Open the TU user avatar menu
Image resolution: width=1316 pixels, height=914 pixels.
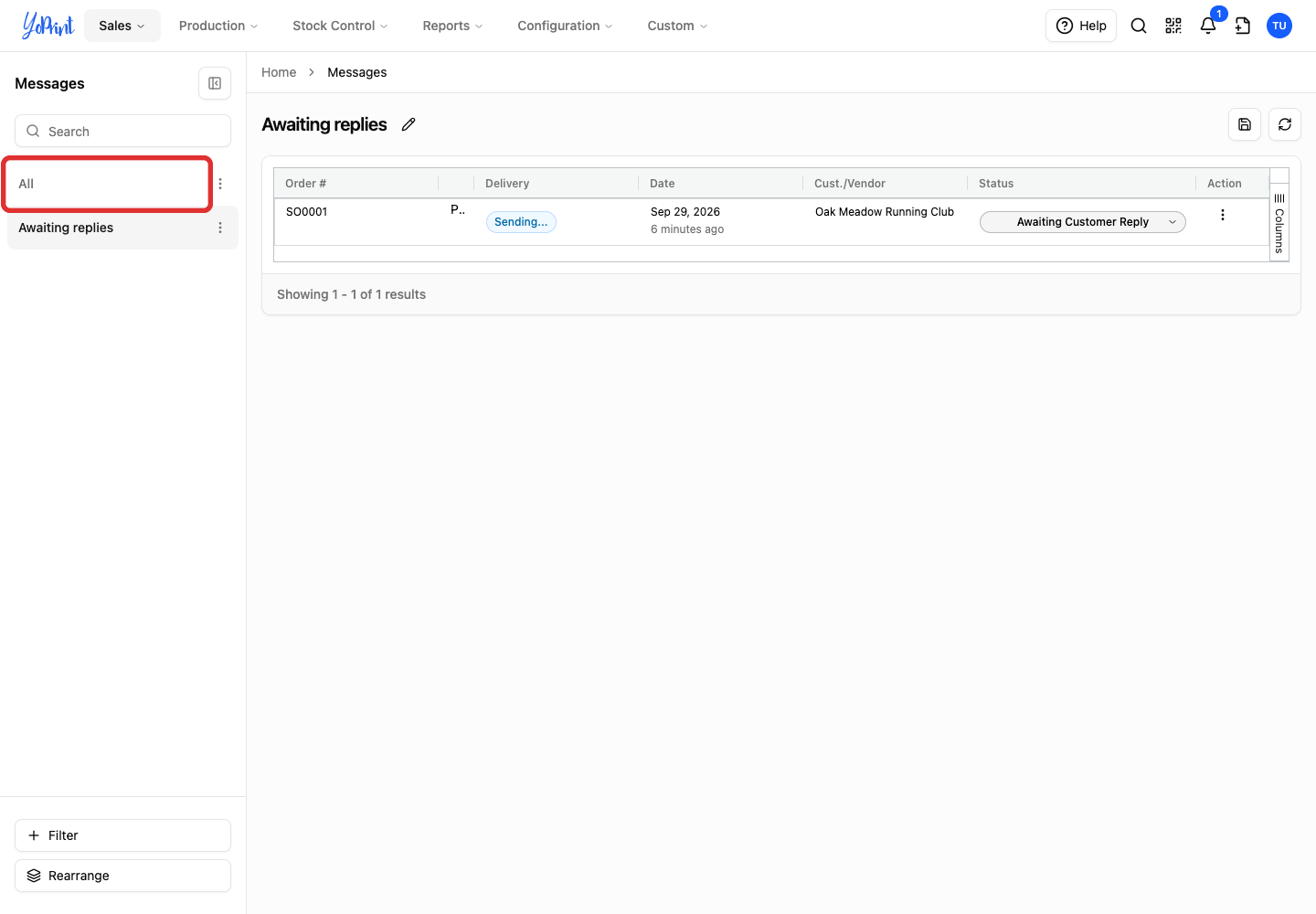pyautogui.click(x=1279, y=26)
